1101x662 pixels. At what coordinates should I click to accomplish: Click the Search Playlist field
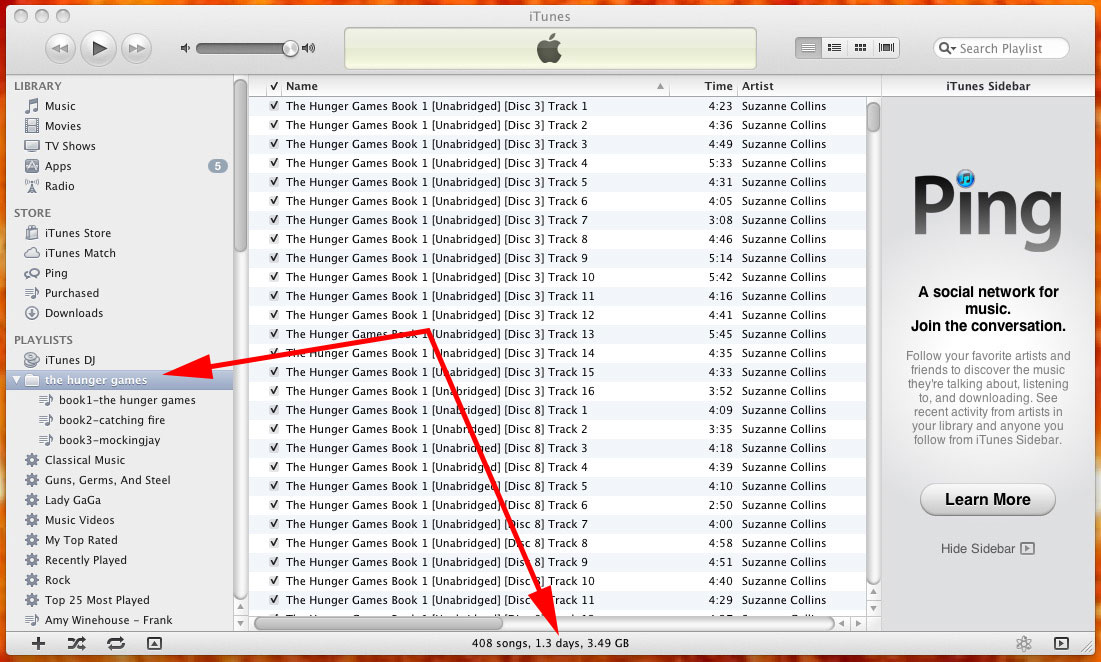pyautogui.click(x=1001, y=48)
